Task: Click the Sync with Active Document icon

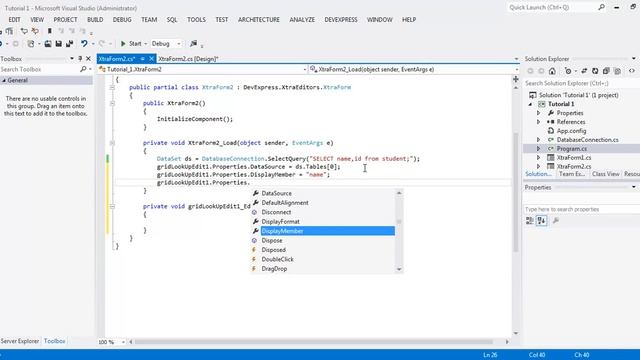Action: (x=584, y=71)
